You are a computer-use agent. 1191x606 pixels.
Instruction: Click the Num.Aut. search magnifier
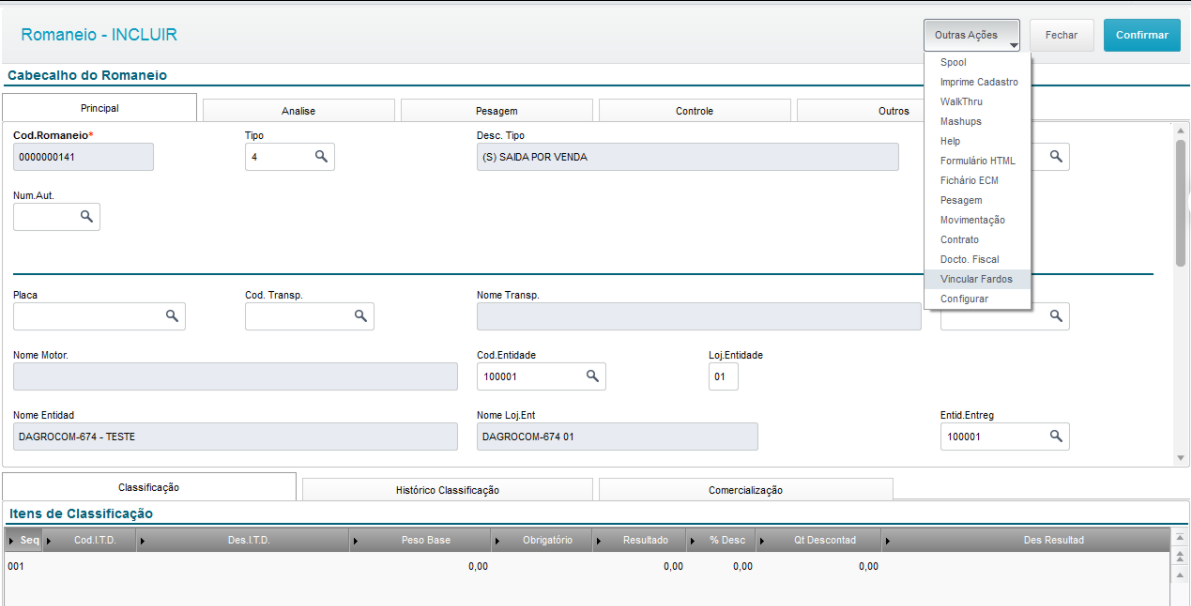click(x=87, y=216)
